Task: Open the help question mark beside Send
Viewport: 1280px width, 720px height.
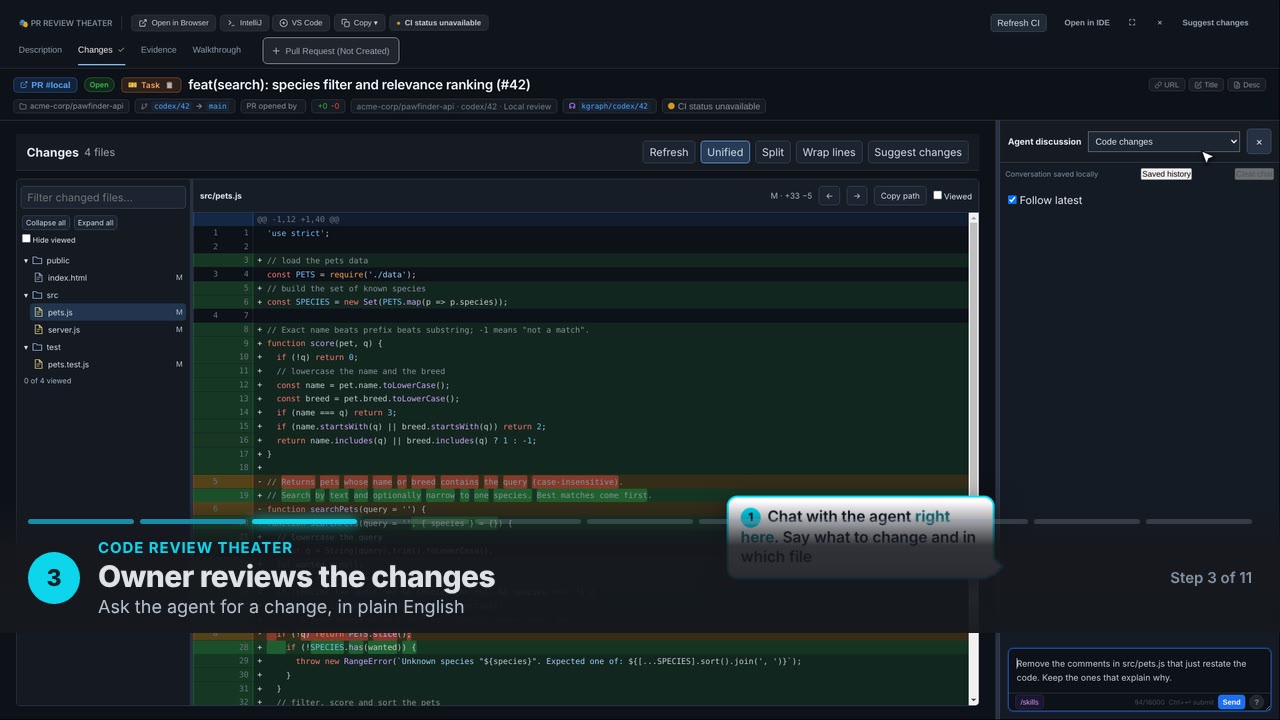Action: pos(1257,702)
